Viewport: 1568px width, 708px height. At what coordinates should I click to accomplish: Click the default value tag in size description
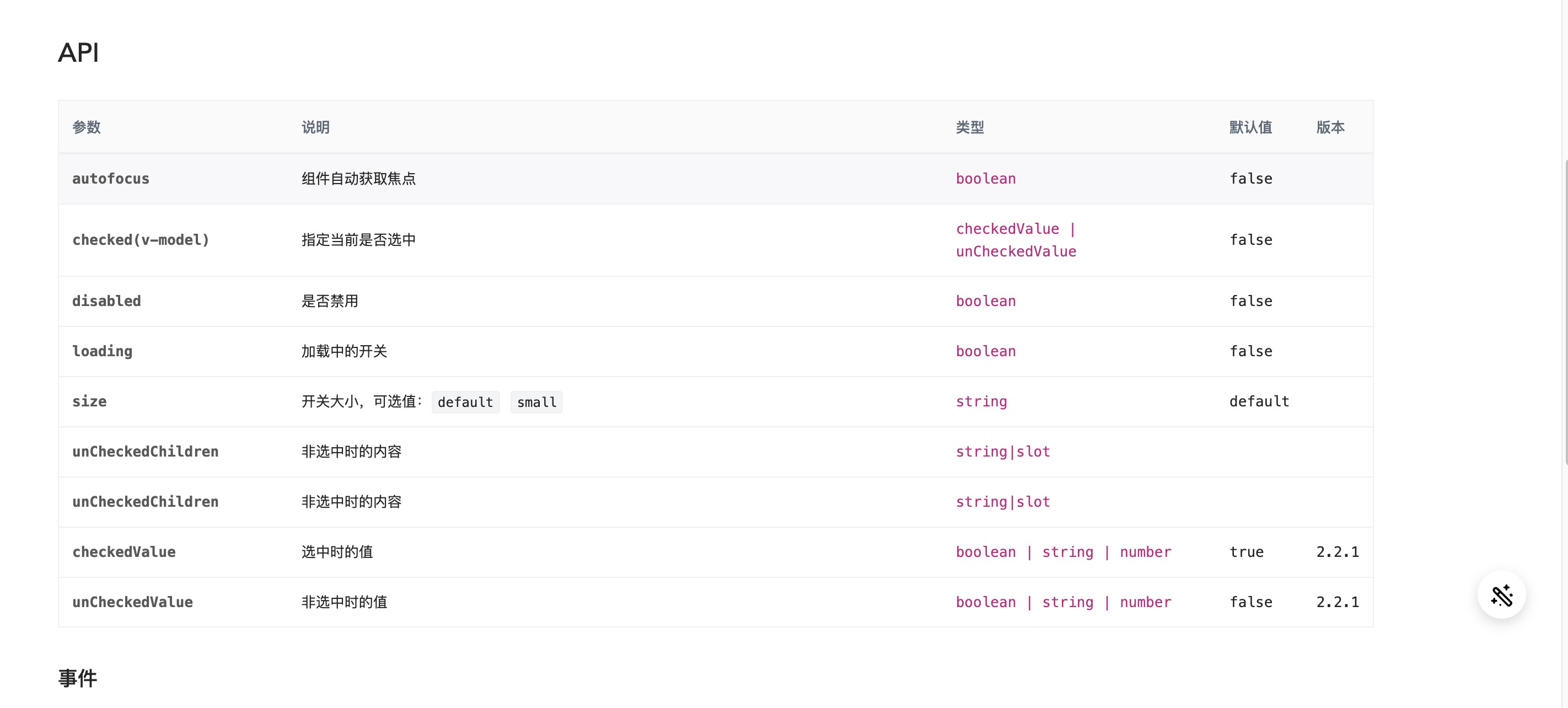tap(465, 402)
